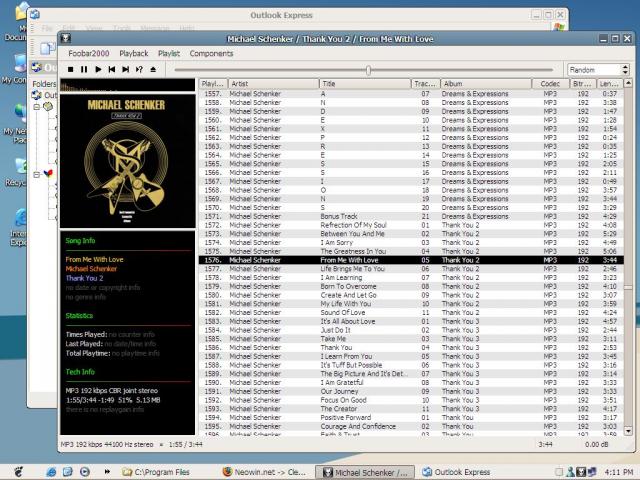Select the track 'Just Do It'

pyautogui.click(x=411, y=330)
